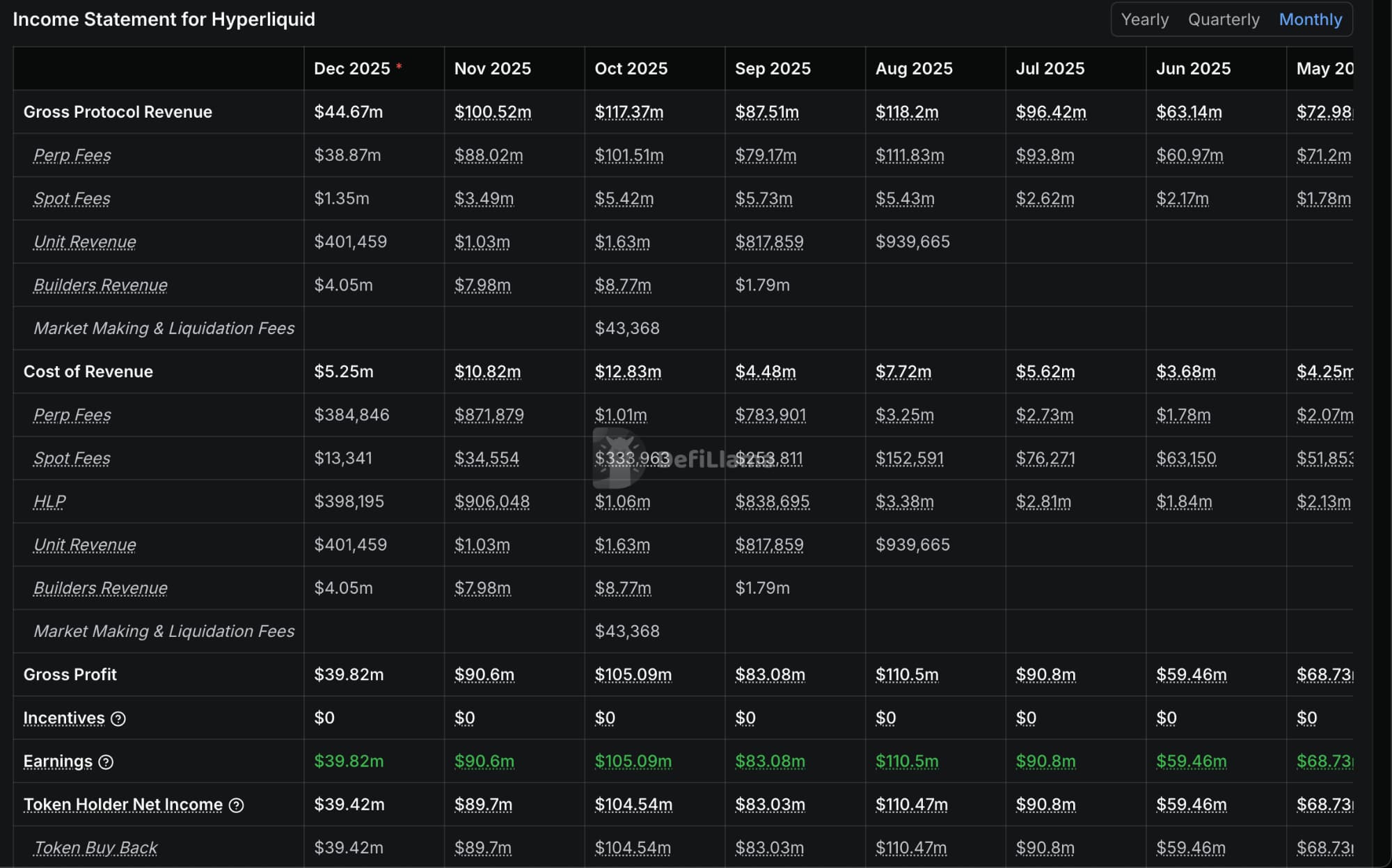This screenshot has width=1392, height=868.
Task: Click the Sep 2025 column header
Action: click(x=773, y=68)
